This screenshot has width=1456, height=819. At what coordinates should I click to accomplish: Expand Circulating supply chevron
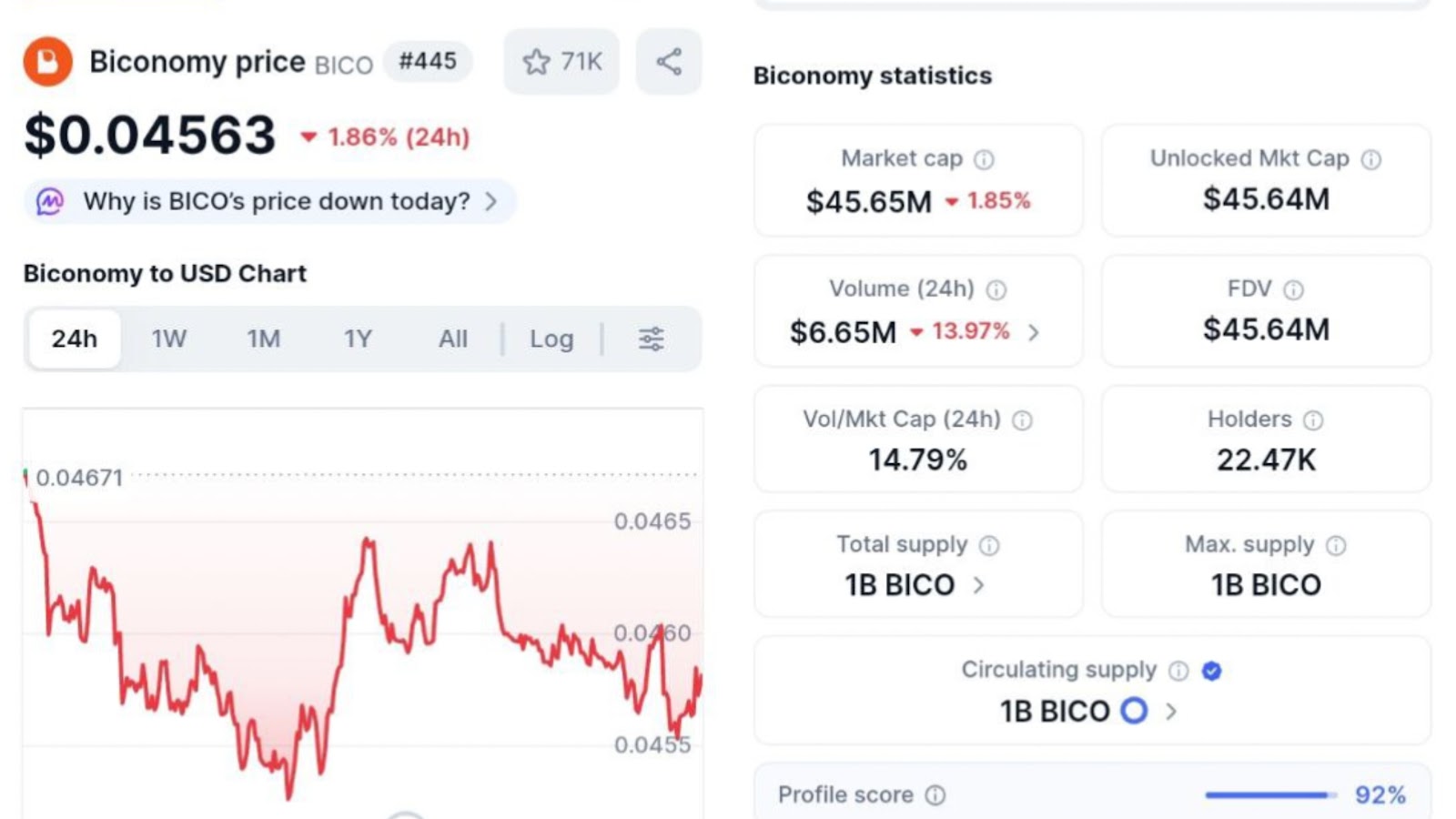pyautogui.click(x=1171, y=712)
